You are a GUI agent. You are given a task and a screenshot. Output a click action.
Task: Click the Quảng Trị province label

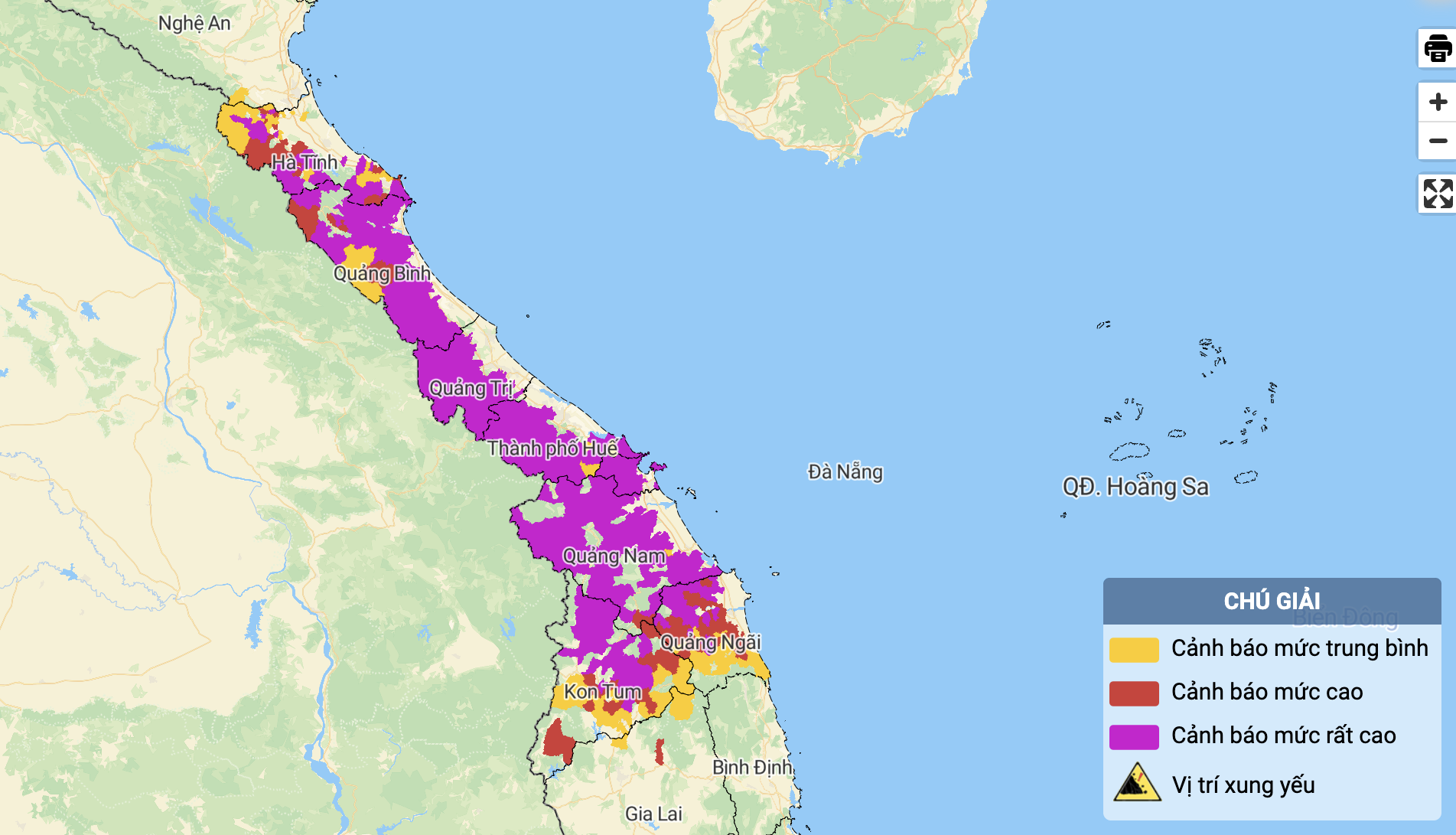point(471,388)
